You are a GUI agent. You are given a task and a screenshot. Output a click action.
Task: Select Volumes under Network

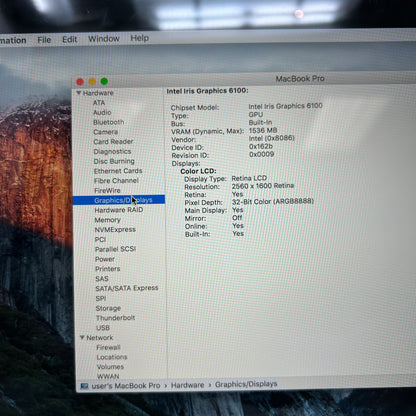point(110,367)
